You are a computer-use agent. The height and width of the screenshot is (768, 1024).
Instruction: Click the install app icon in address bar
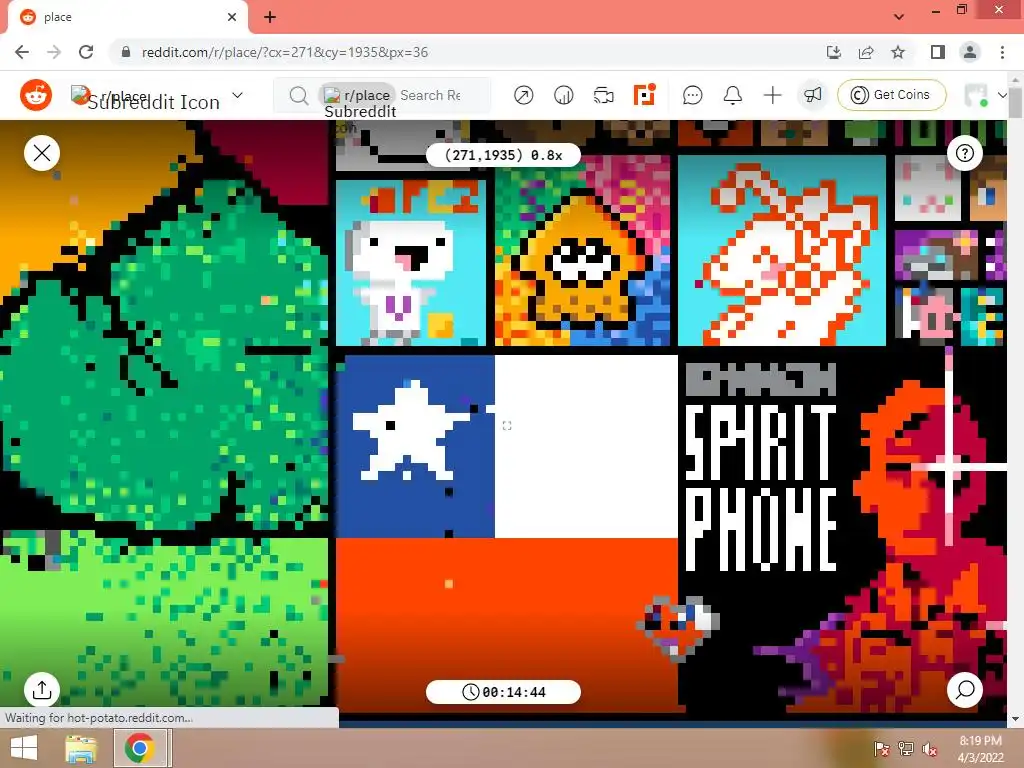(x=833, y=52)
